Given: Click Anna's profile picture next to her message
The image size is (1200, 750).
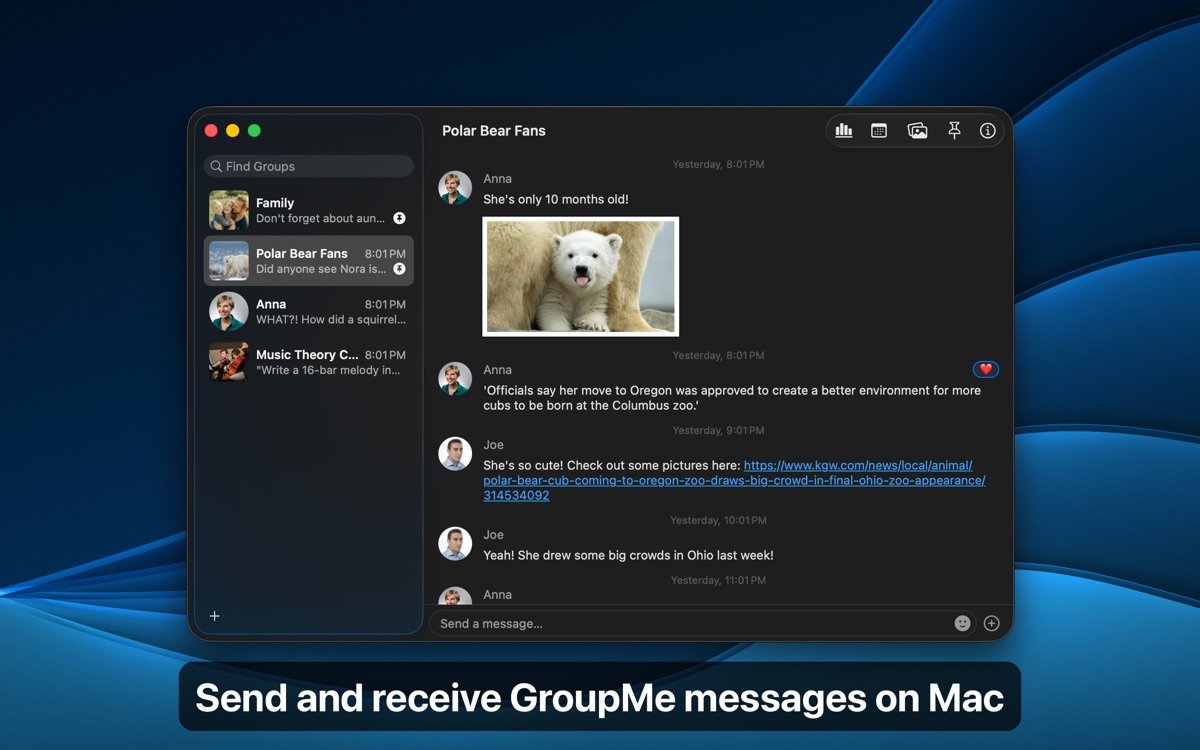Looking at the screenshot, I should 455,187.
